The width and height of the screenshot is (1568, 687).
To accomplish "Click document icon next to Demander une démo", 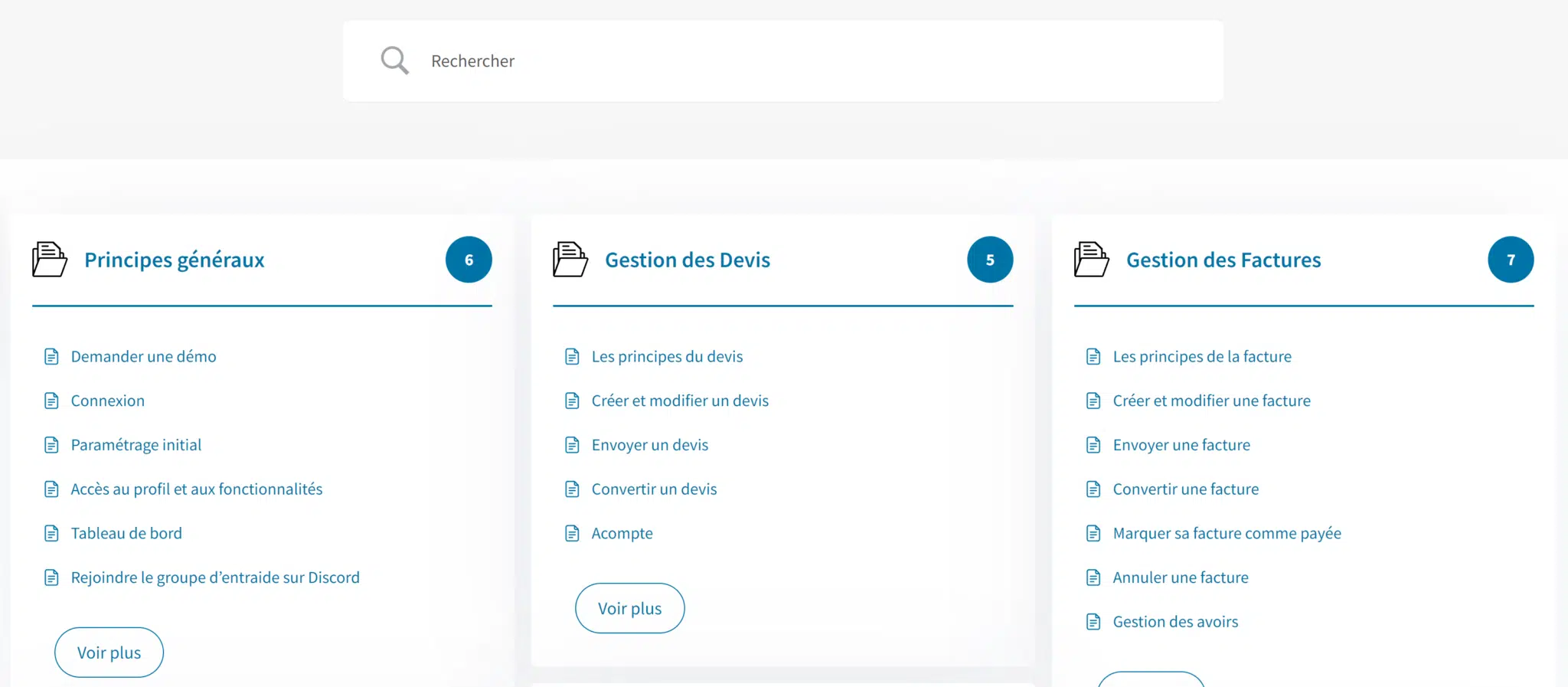I will [x=51, y=357].
